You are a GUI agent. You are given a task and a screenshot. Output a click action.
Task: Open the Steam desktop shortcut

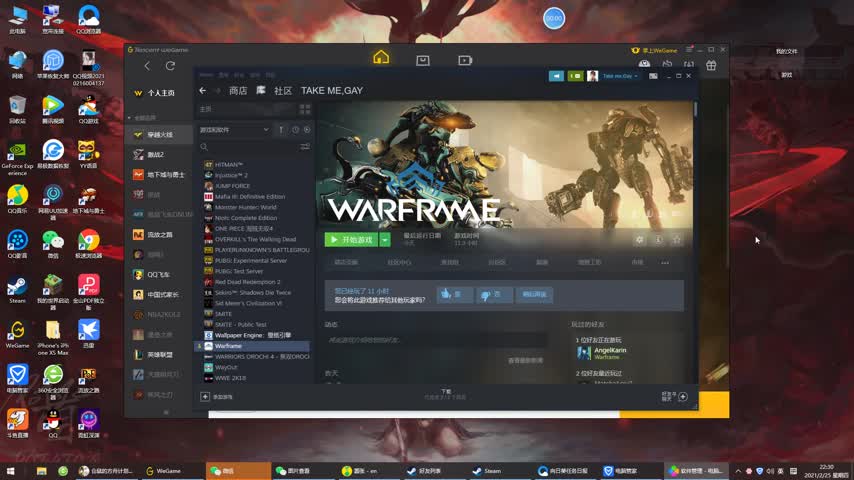pyautogui.click(x=17, y=290)
